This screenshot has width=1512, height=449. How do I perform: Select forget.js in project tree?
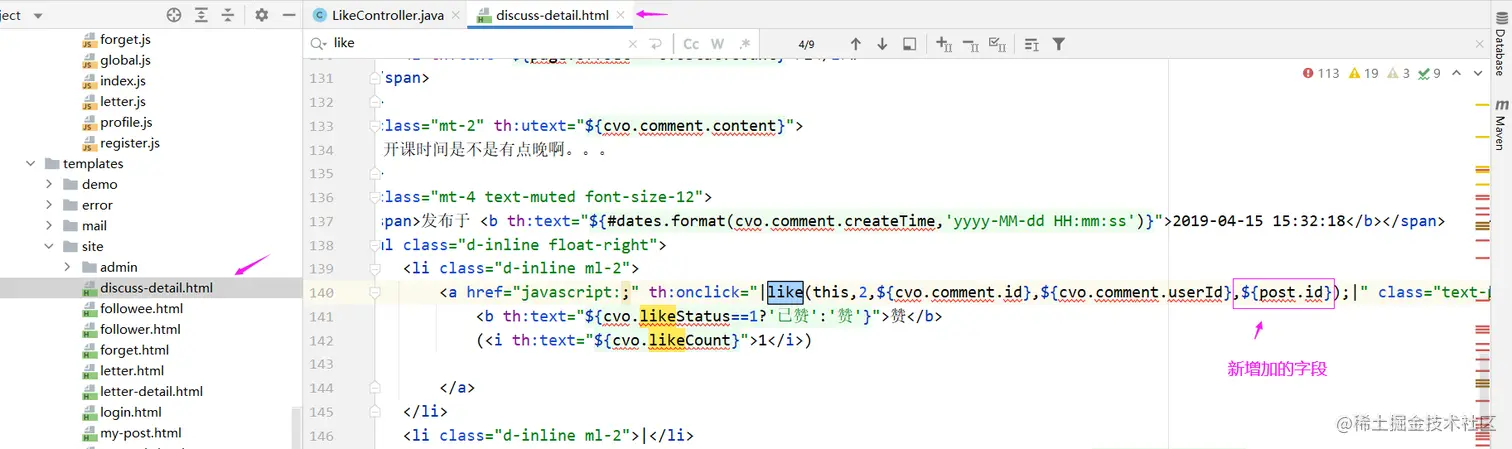[125, 39]
